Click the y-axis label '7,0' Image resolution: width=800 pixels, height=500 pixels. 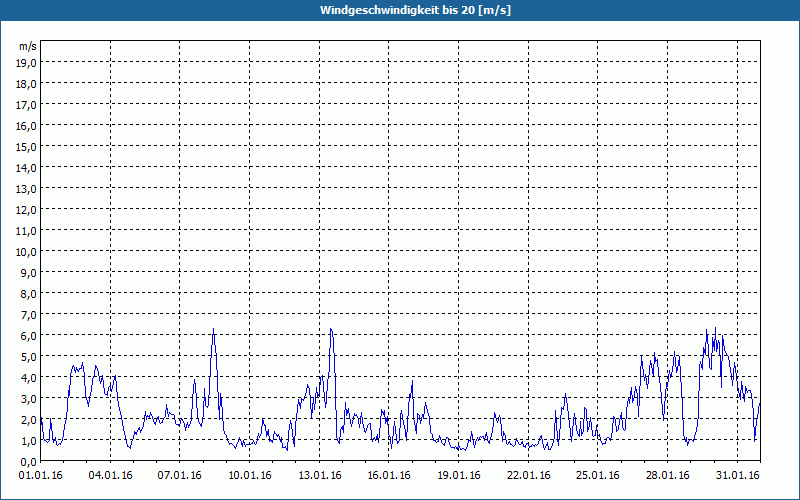[x=29, y=315]
